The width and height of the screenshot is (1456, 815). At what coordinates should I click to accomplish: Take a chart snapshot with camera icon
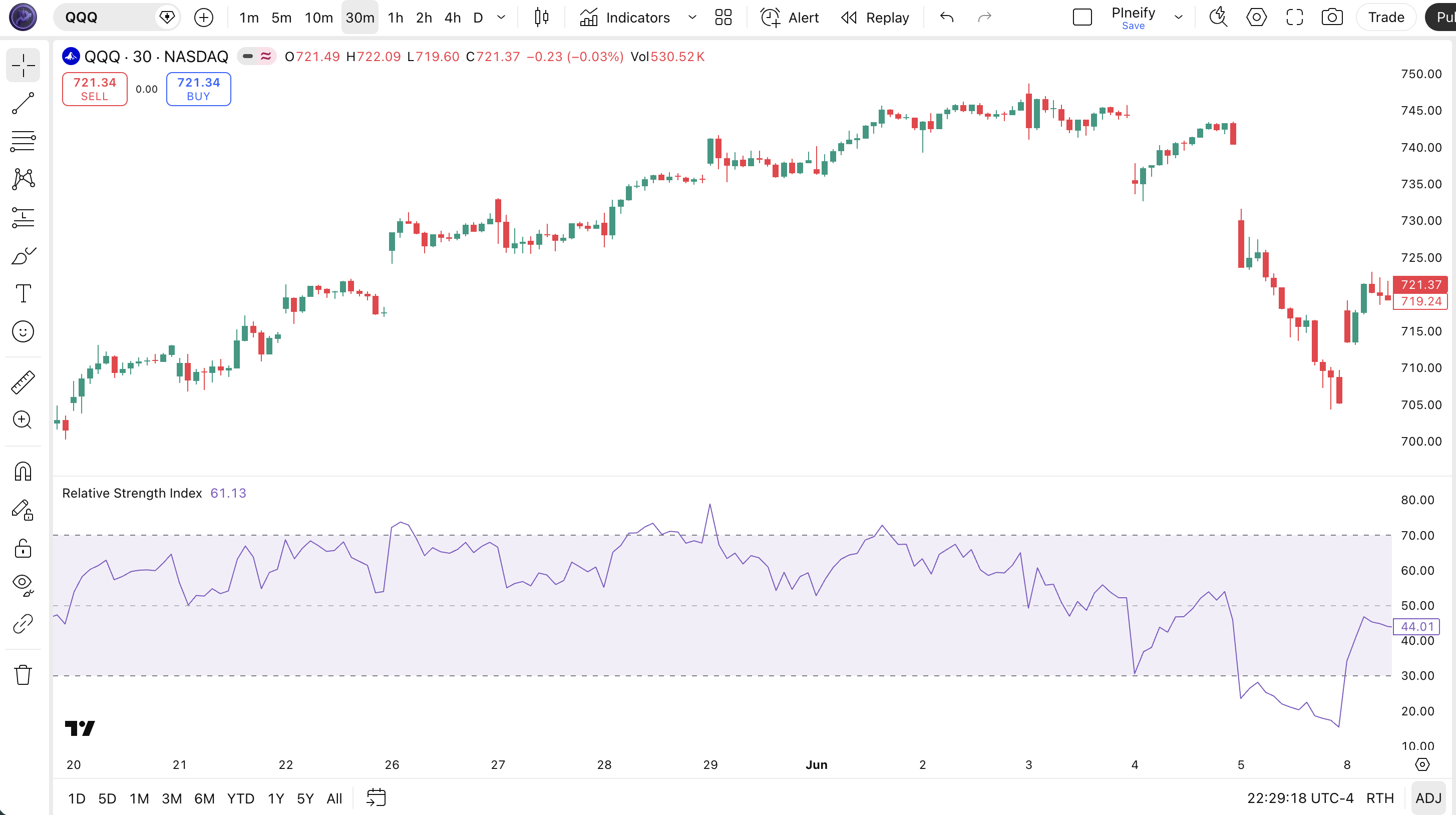[1332, 18]
